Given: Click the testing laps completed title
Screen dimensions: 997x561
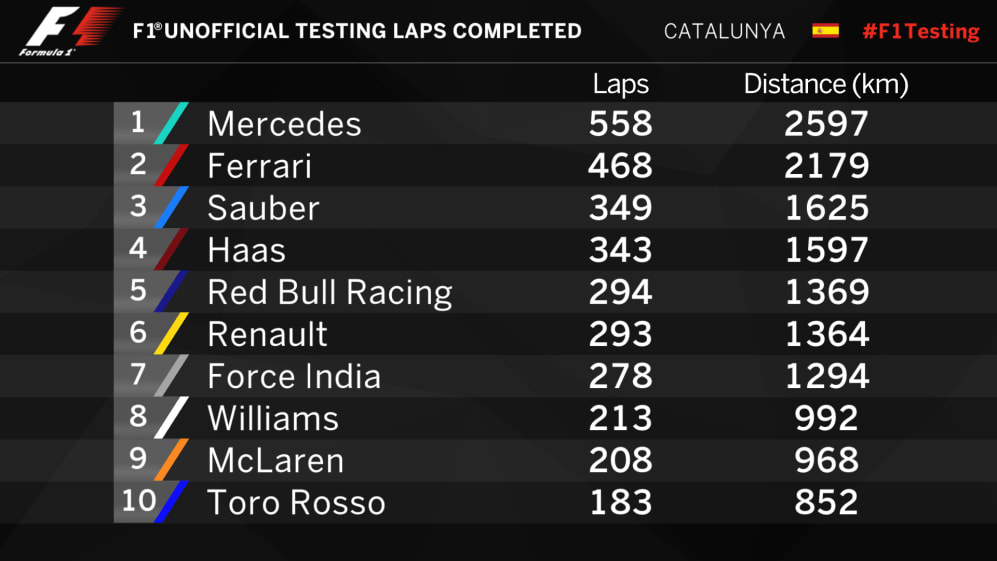Looking at the screenshot, I should [357, 31].
